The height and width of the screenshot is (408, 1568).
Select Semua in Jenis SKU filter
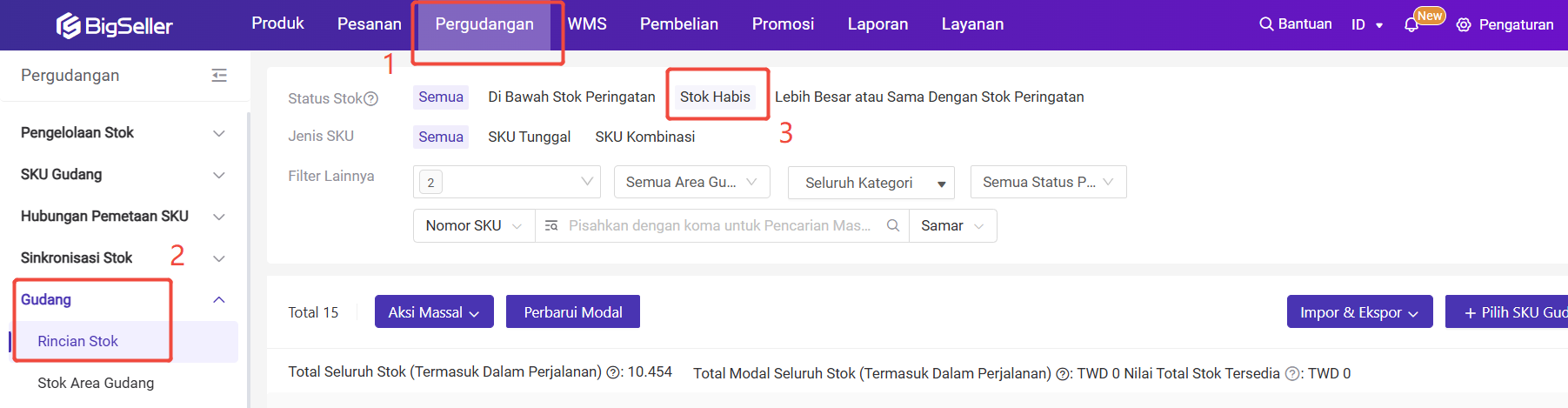click(x=441, y=137)
